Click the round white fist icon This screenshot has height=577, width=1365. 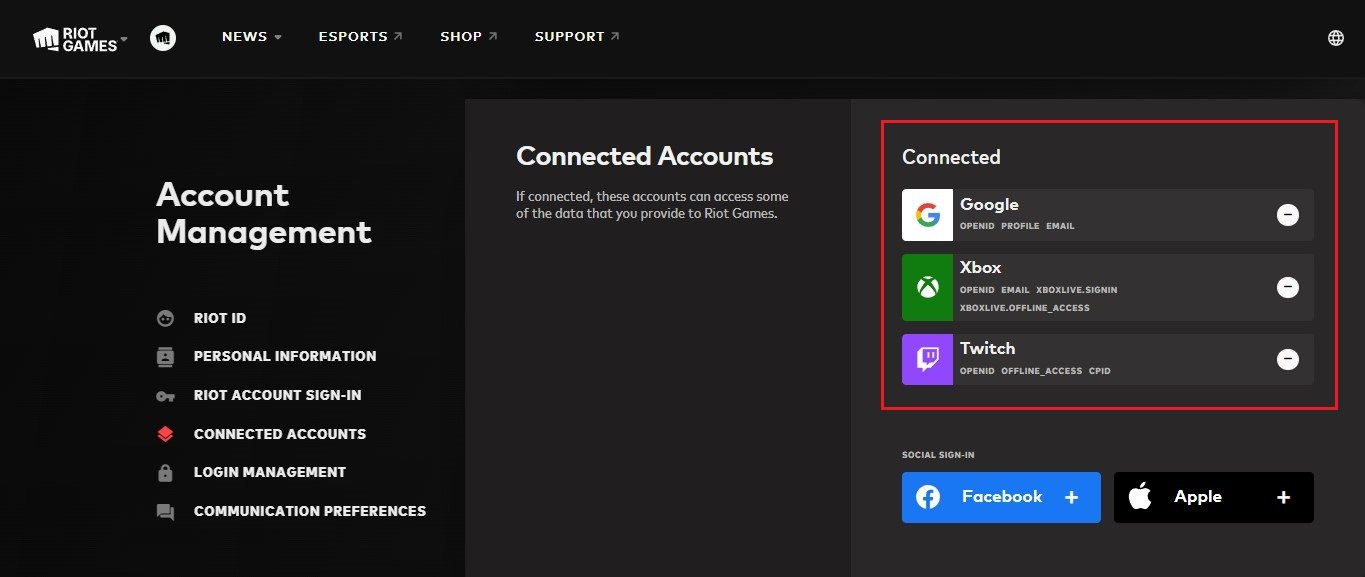(x=163, y=38)
